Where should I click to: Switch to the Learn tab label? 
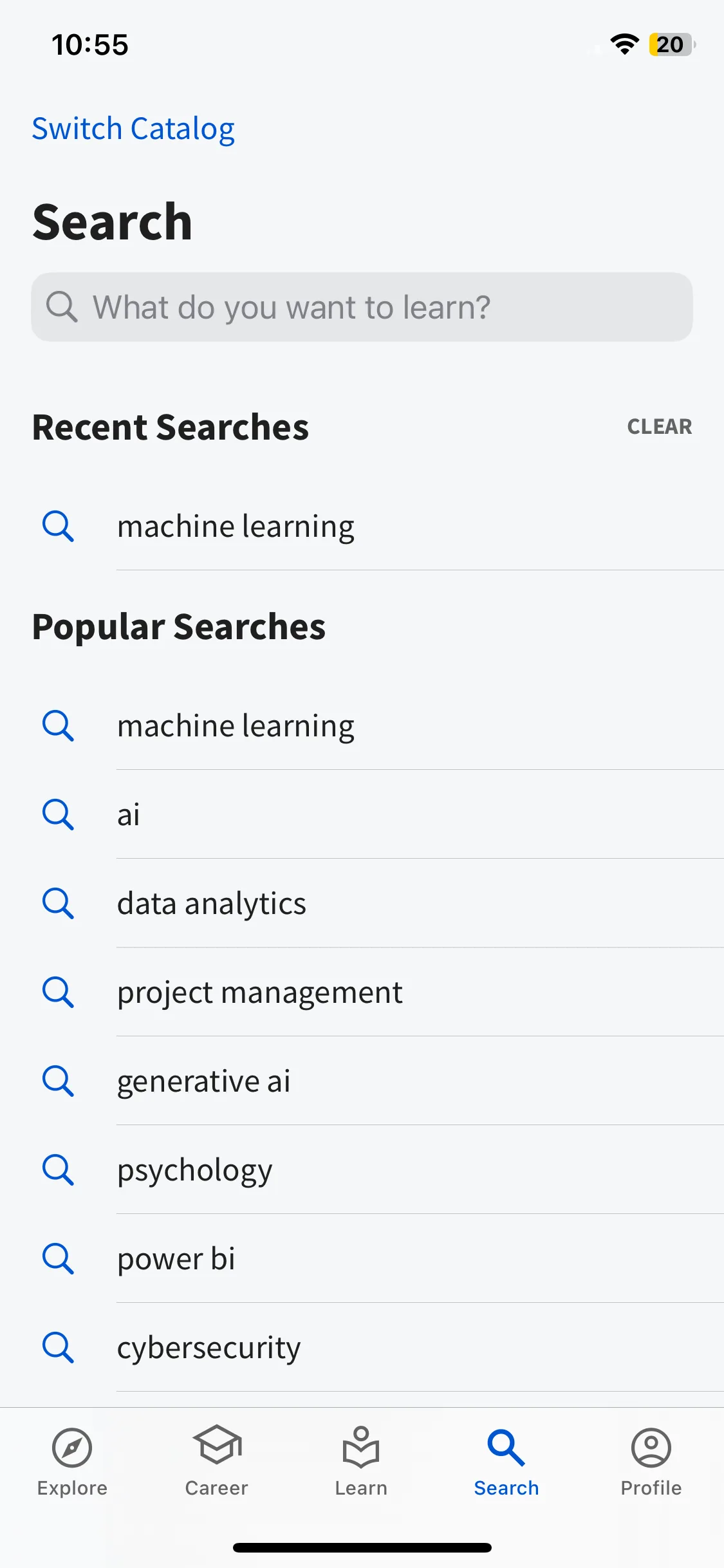tap(361, 1488)
